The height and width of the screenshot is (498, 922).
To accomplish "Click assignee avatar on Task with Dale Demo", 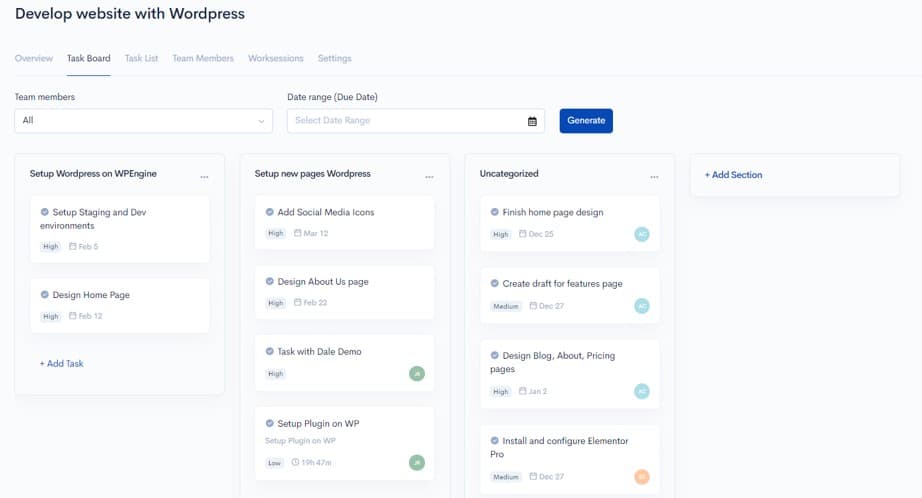I will 417,373.
